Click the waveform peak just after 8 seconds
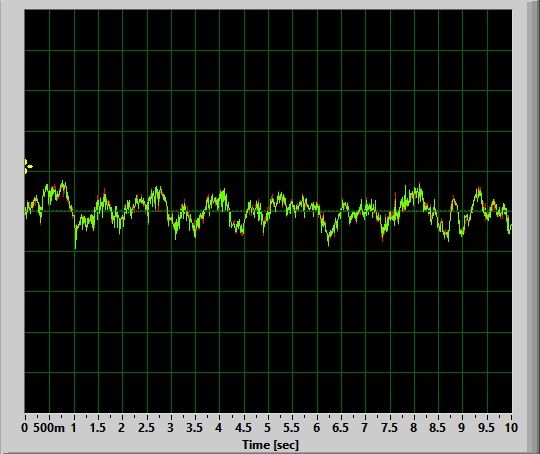Viewport: 540px width, 454px height. [419, 186]
